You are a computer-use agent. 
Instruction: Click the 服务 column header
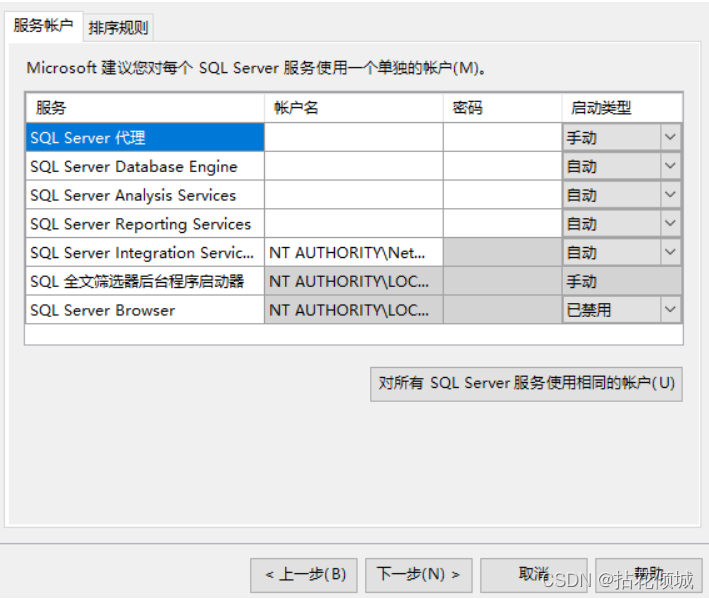tap(145, 108)
